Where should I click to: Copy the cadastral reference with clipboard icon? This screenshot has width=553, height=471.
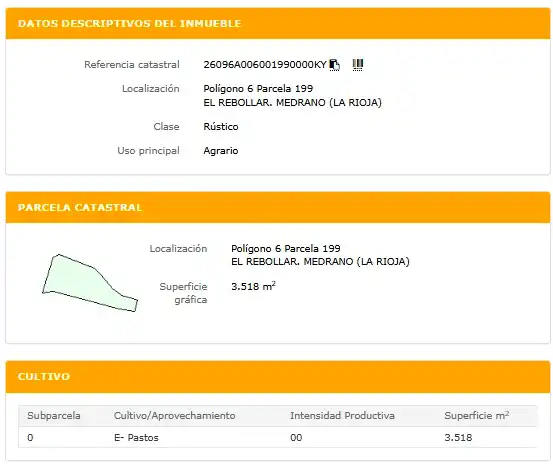334,65
